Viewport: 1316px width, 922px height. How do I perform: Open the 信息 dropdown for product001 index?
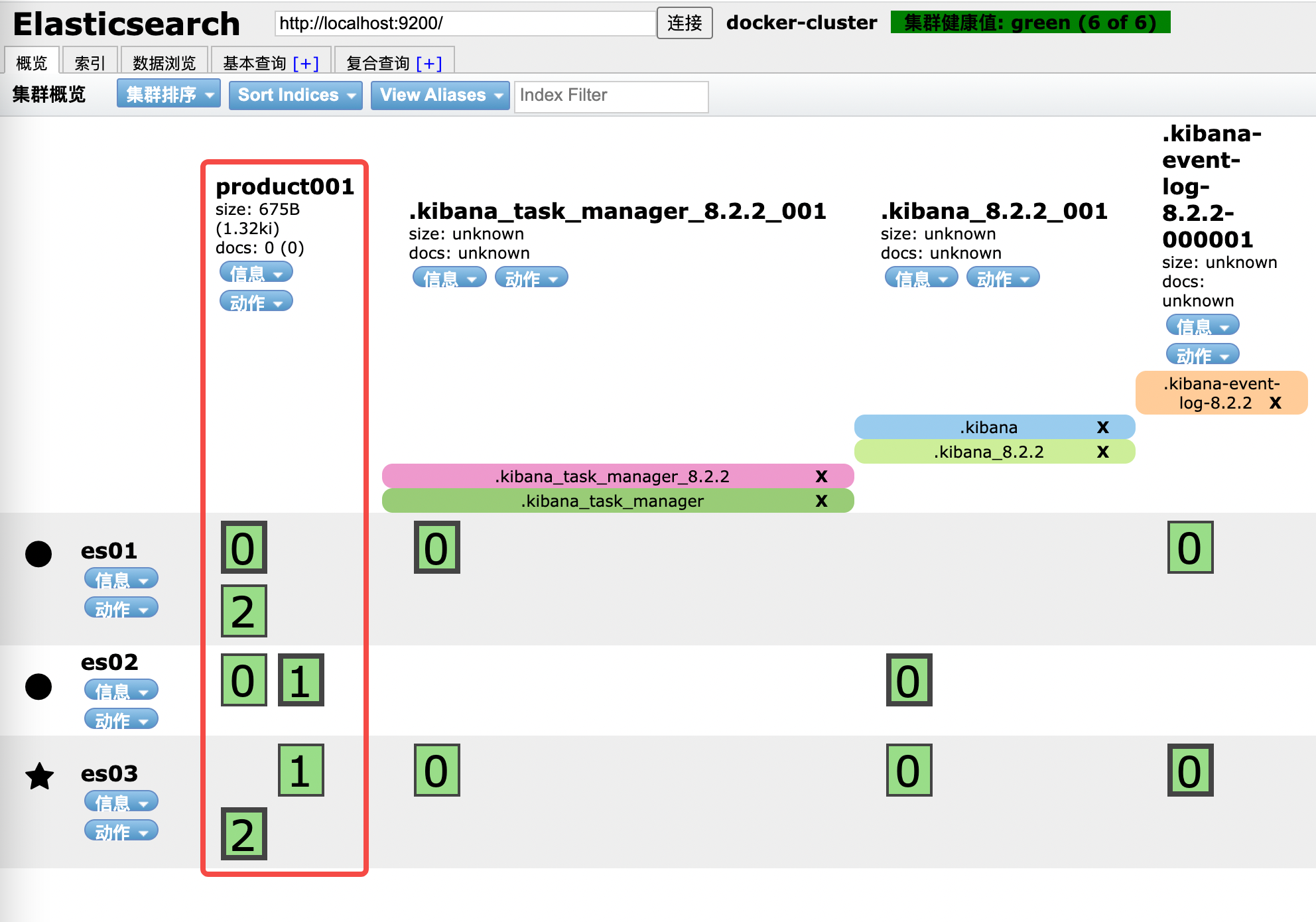(x=255, y=271)
